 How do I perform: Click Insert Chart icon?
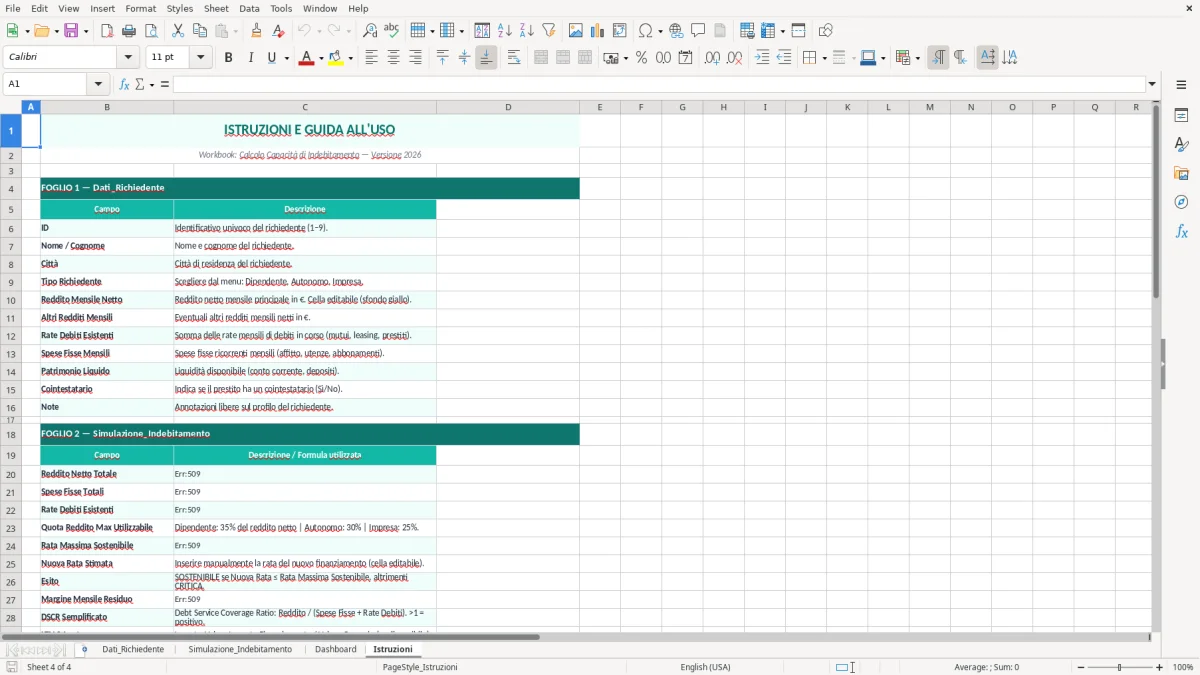[x=597, y=31]
